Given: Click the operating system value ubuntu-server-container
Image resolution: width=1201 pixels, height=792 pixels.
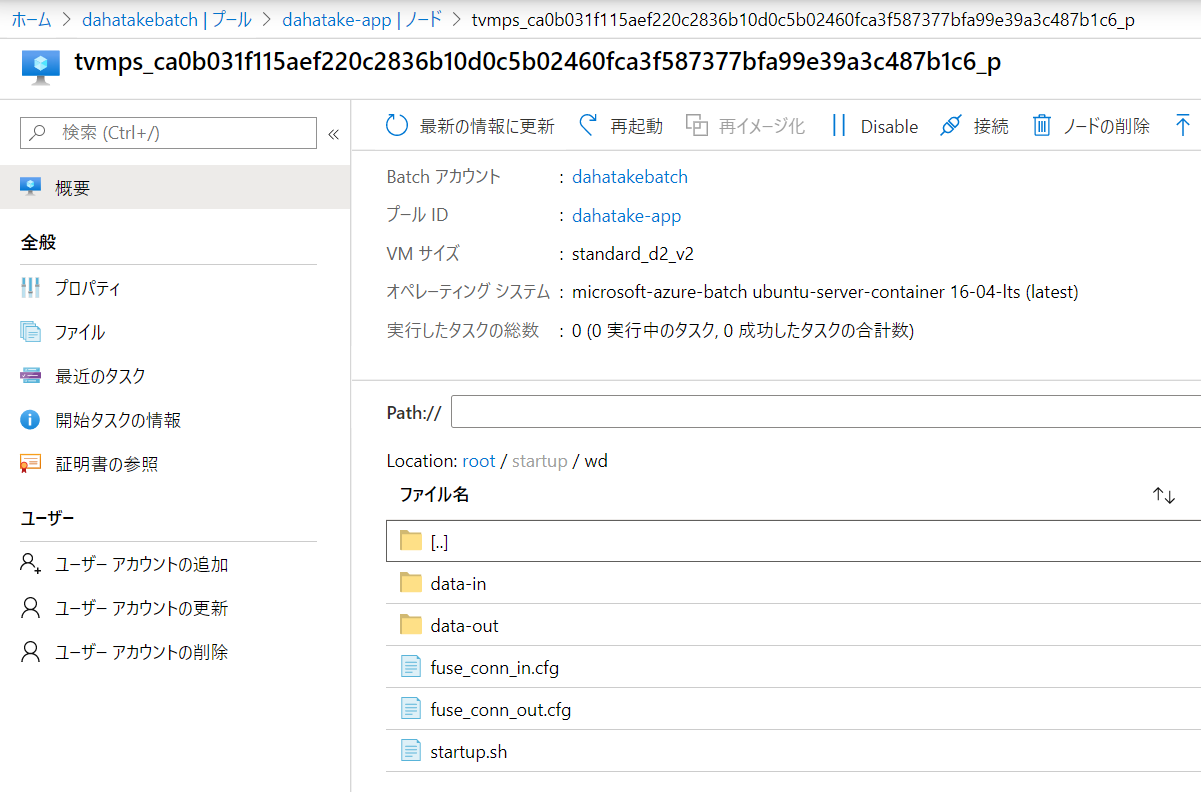Looking at the screenshot, I should click(x=825, y=292).
